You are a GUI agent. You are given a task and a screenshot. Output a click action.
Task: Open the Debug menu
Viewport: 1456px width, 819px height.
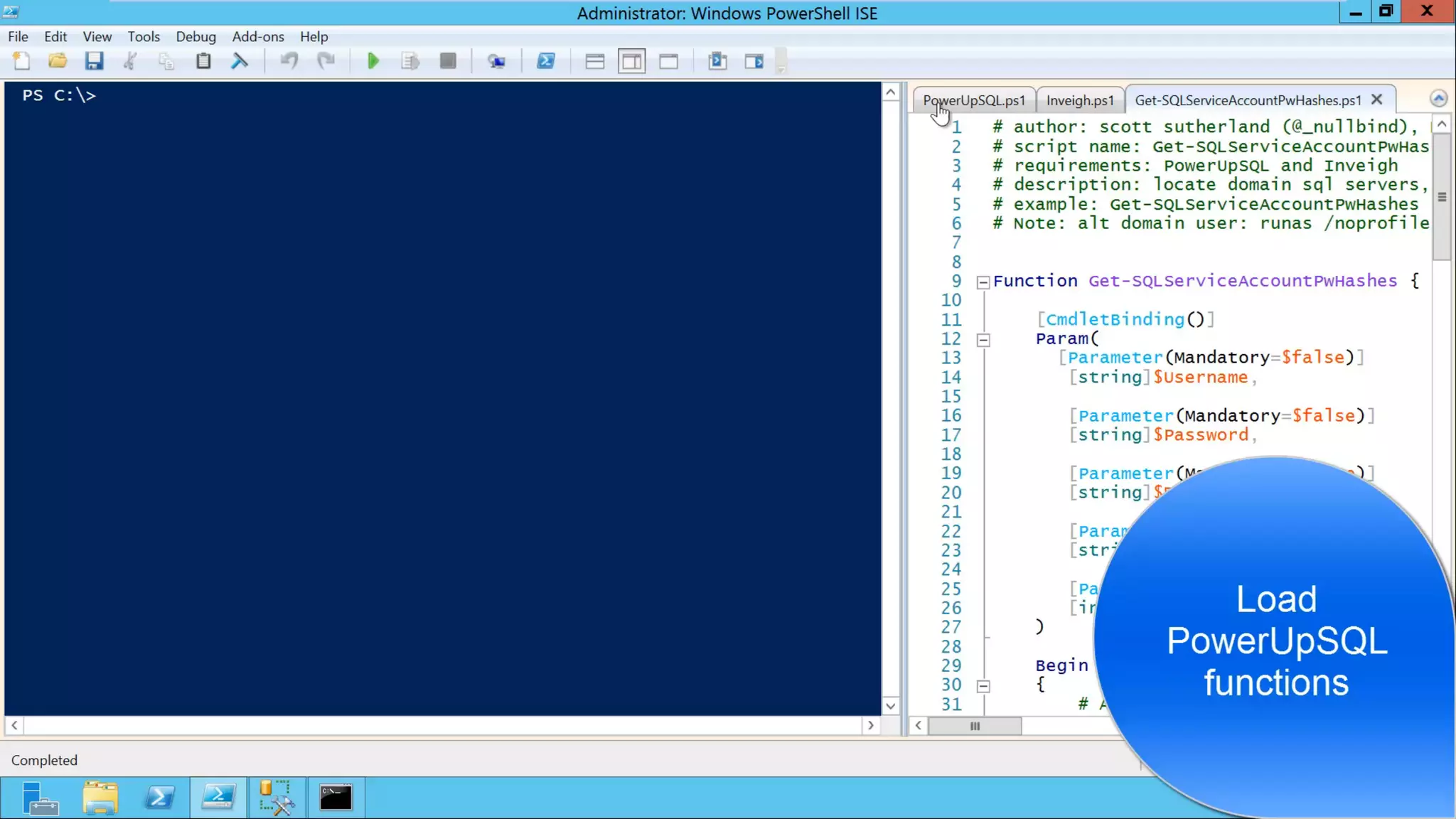pos(196,36)
